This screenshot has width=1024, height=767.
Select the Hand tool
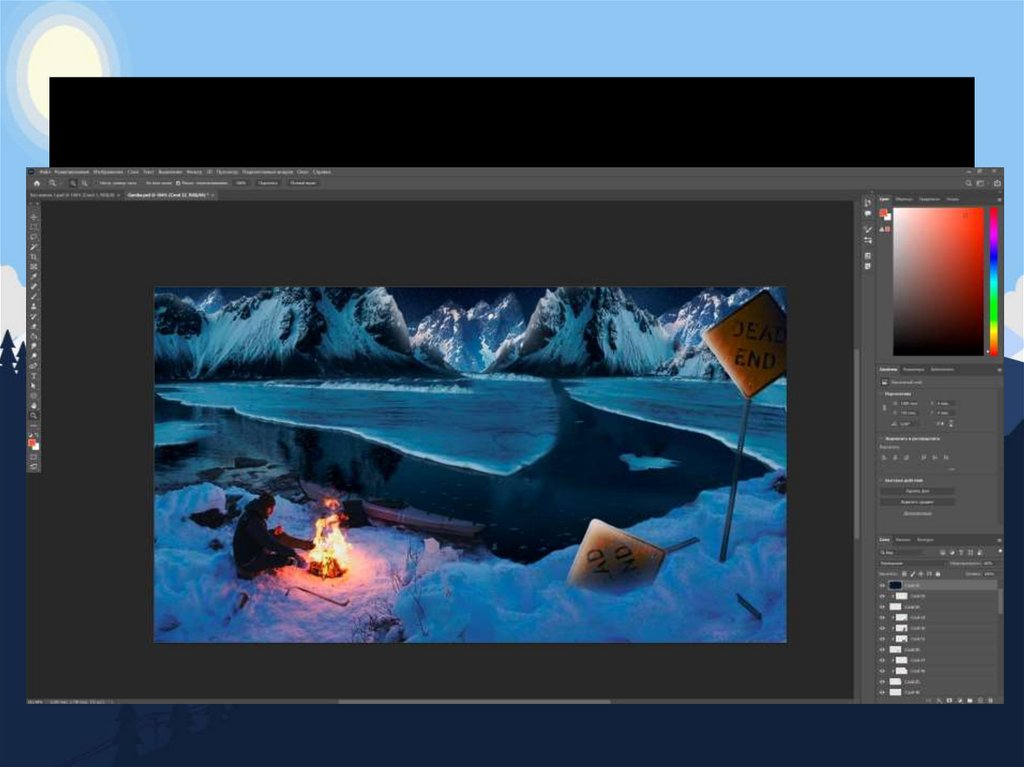pyautogui.click(x=34, y=405)
